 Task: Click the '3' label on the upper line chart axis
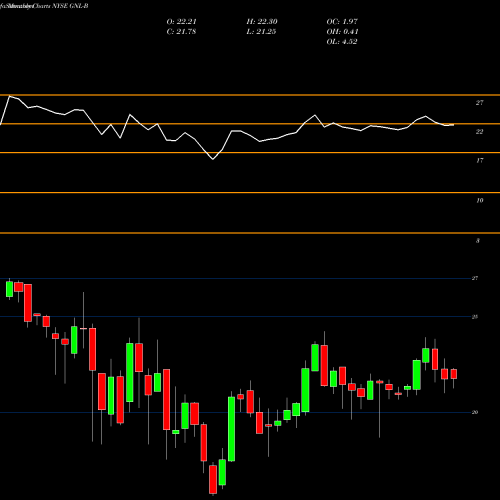tap(478, 241)
